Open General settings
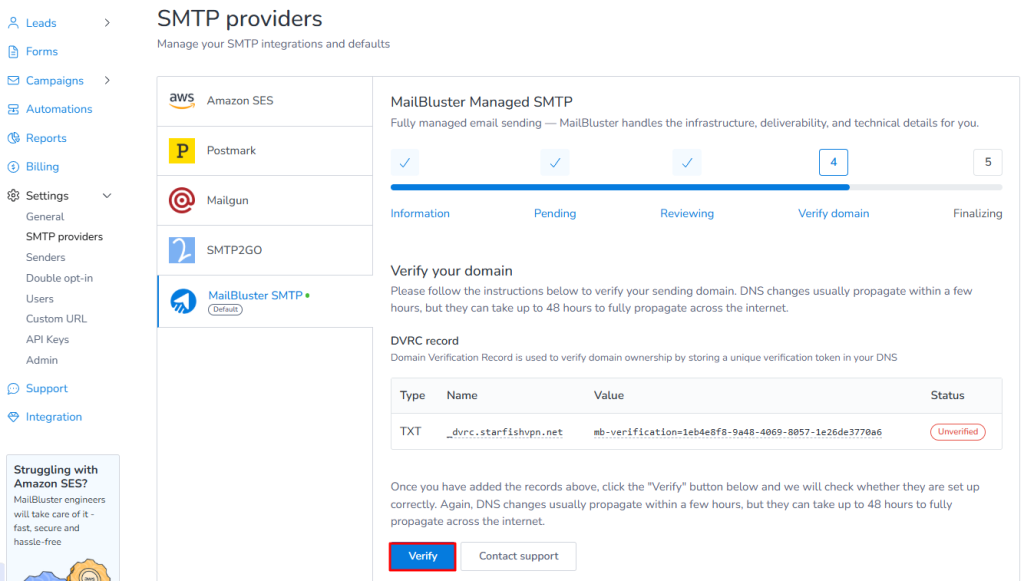 (45, 217)
